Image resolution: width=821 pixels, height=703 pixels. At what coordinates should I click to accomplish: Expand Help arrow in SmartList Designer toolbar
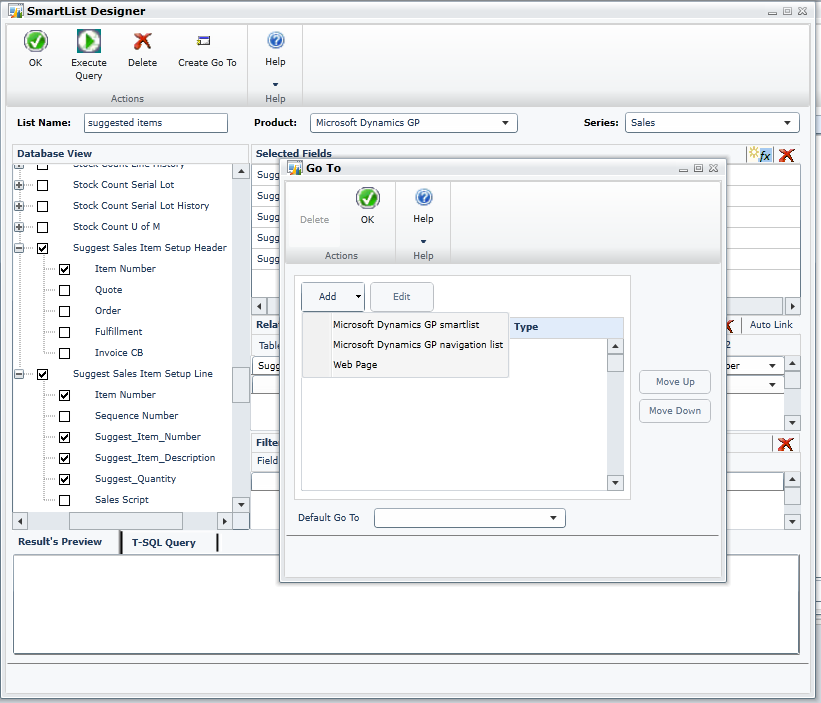[275, 84]
